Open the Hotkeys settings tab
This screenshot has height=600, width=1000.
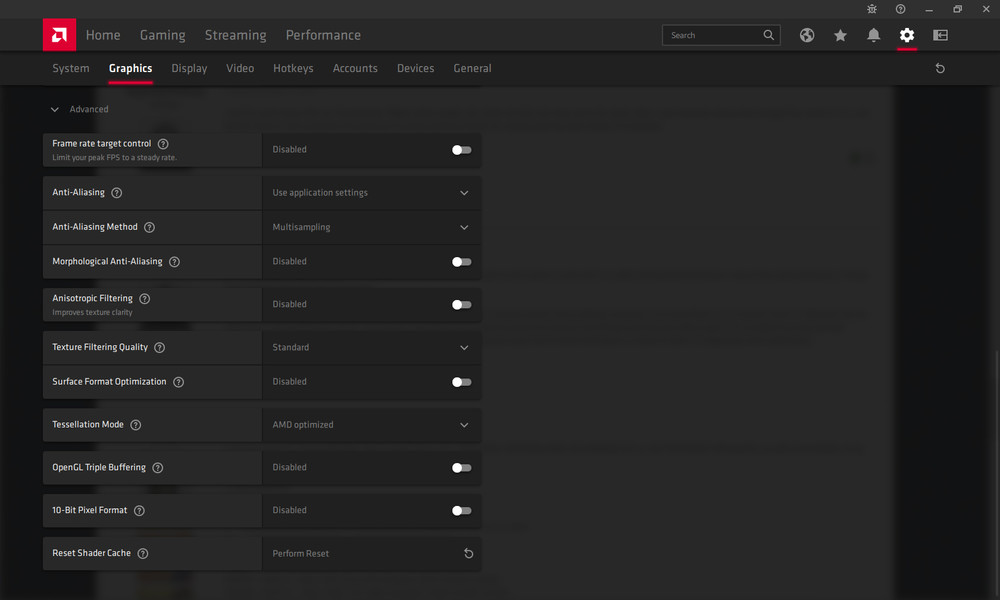[293, 69]
